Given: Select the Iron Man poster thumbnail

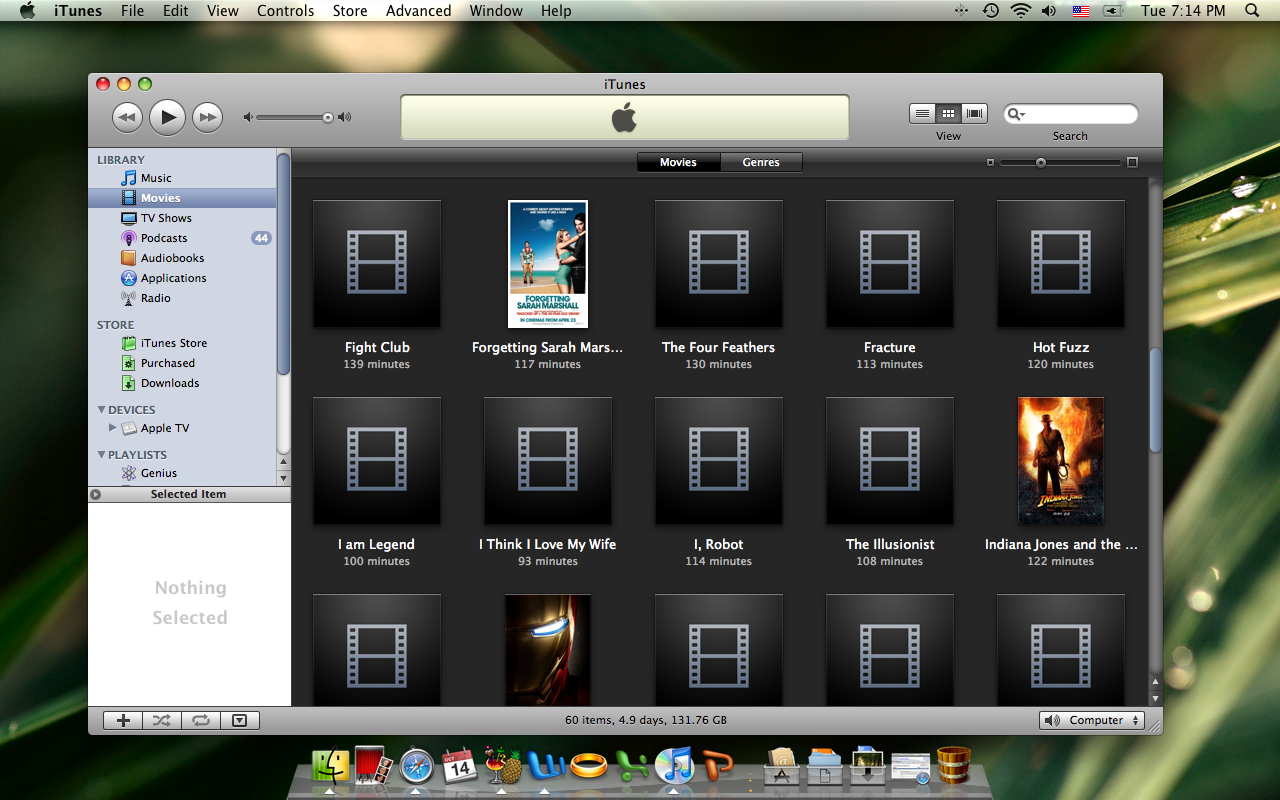Looking at the screenshot, I should (x=548, y=650).
